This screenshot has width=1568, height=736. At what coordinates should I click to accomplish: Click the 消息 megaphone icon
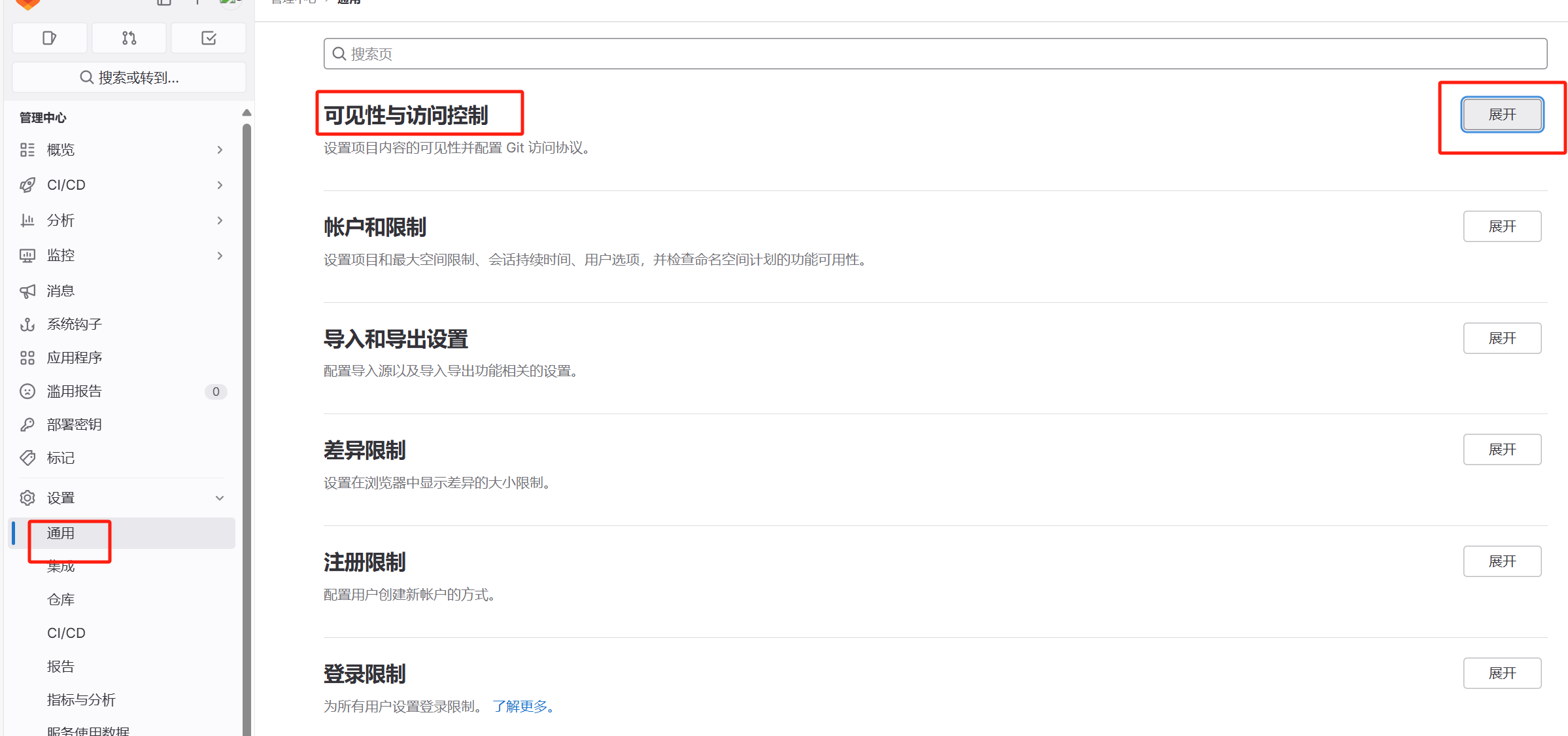click(27, 291)
